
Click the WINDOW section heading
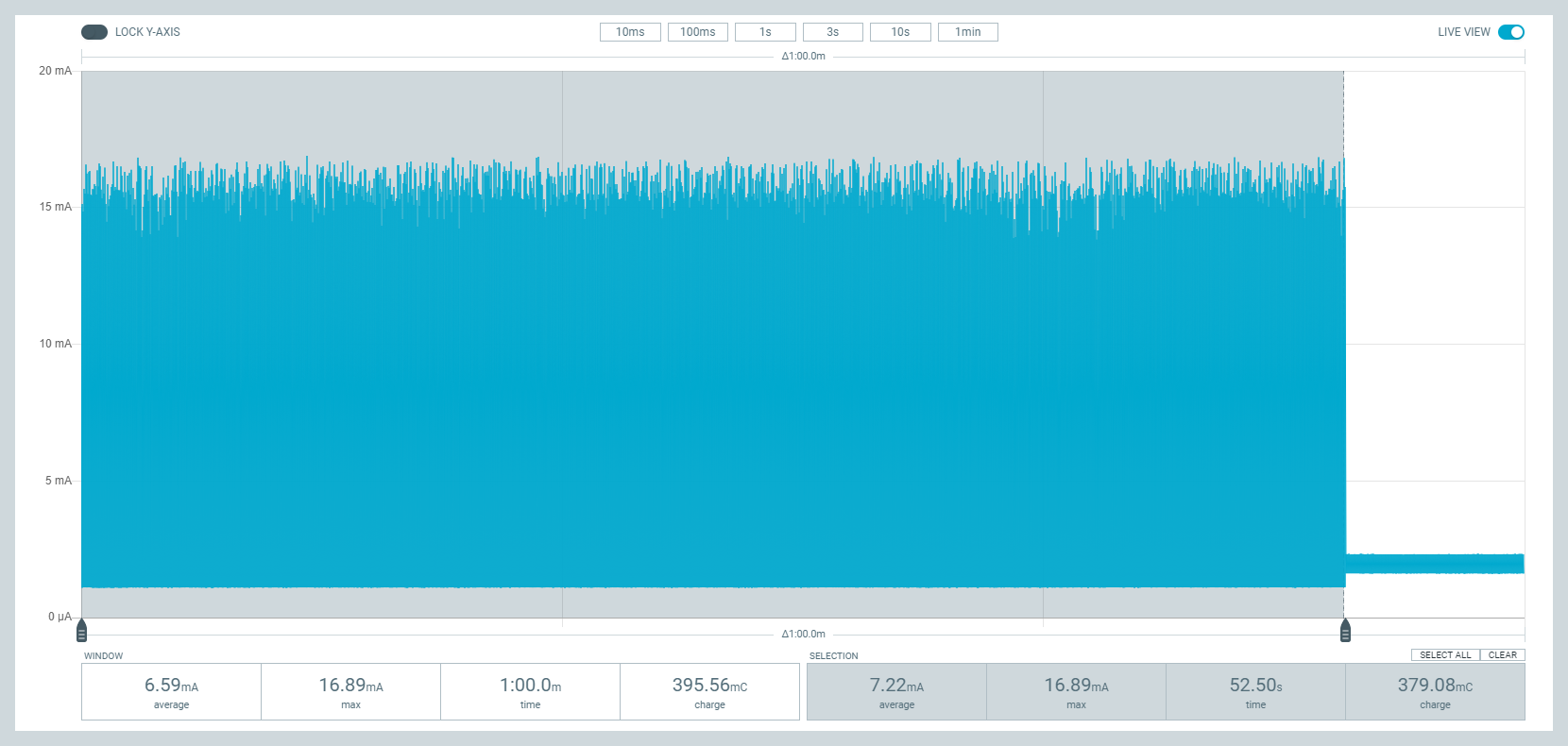pos(103,656)
